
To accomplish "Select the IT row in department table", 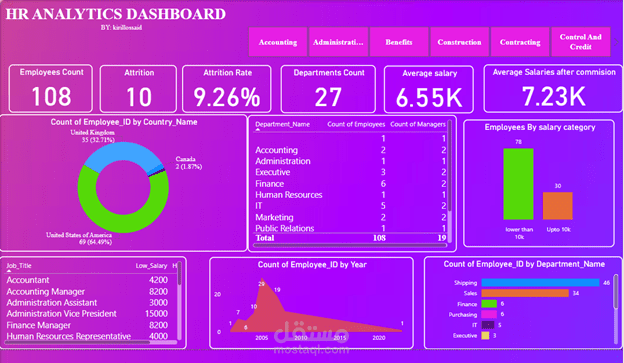I will (x=350, y=206).
